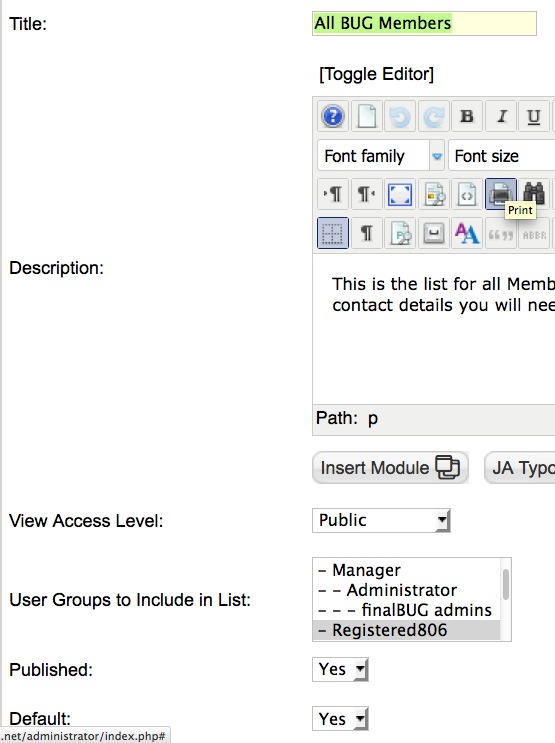Click the left-to-right text direction icon

click(x=333, y=194)
